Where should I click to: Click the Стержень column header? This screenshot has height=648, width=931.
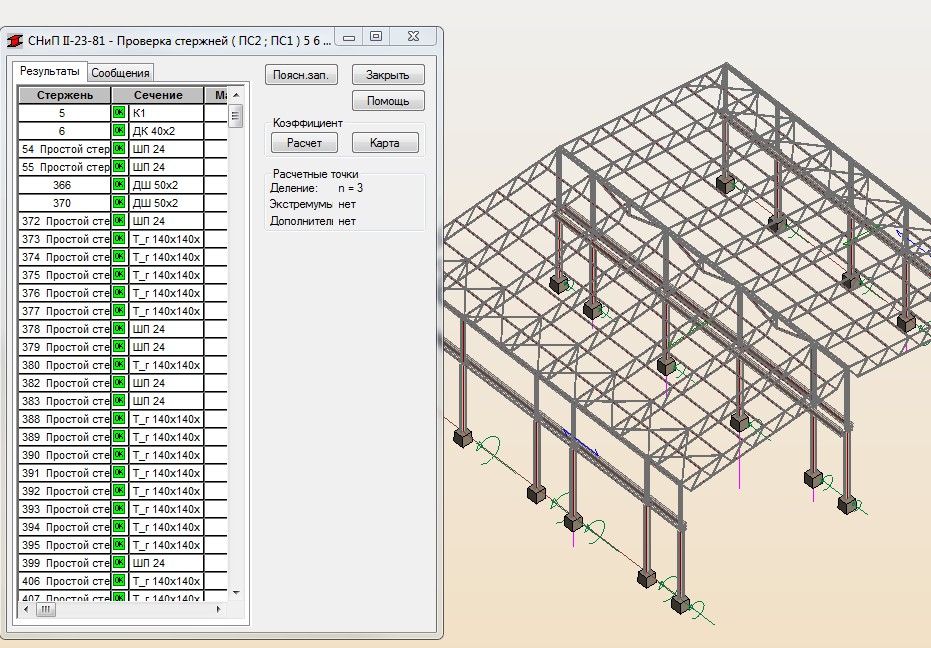[65, 95]
